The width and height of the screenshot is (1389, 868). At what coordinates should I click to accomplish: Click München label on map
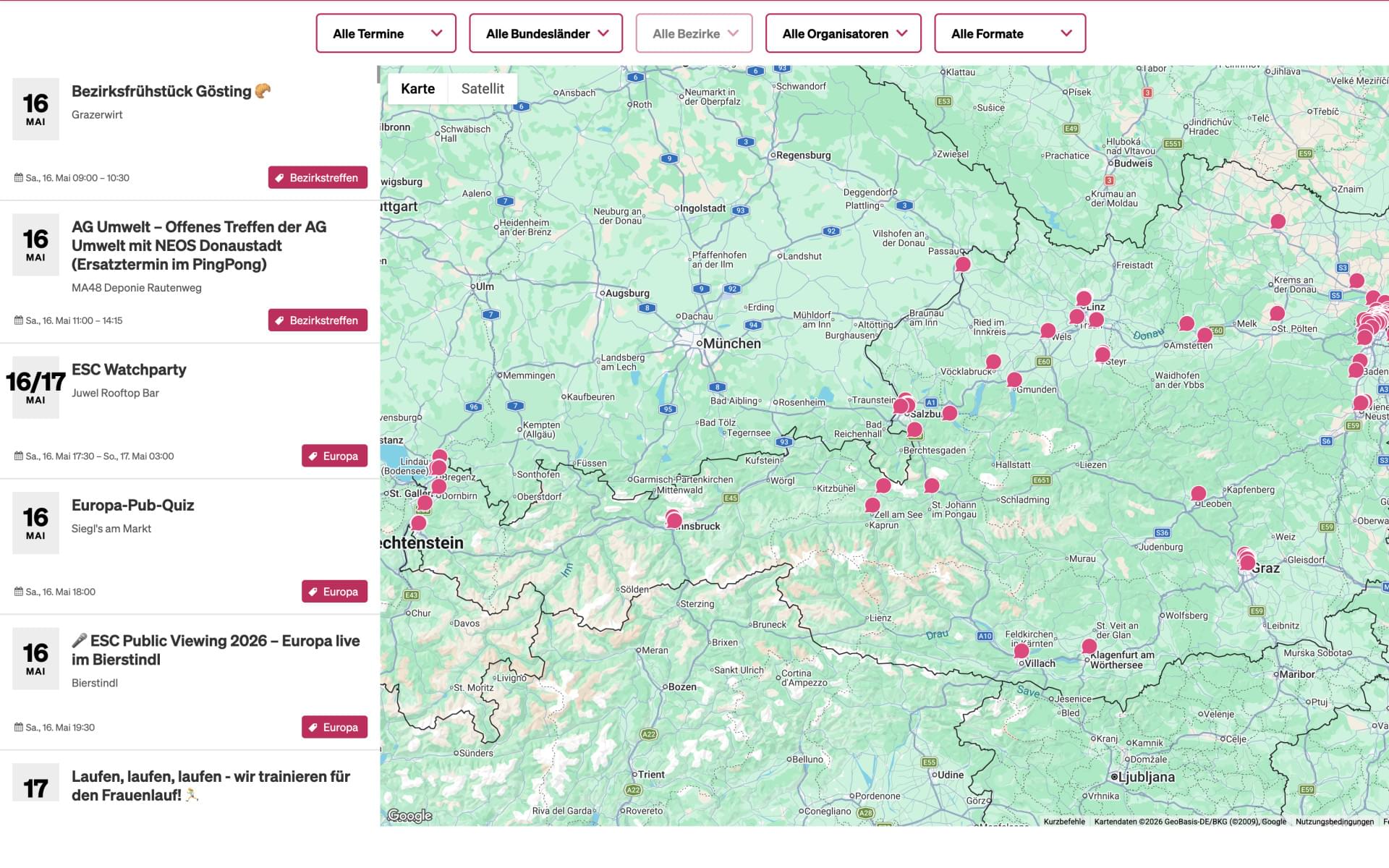click(x=732, y=344)
